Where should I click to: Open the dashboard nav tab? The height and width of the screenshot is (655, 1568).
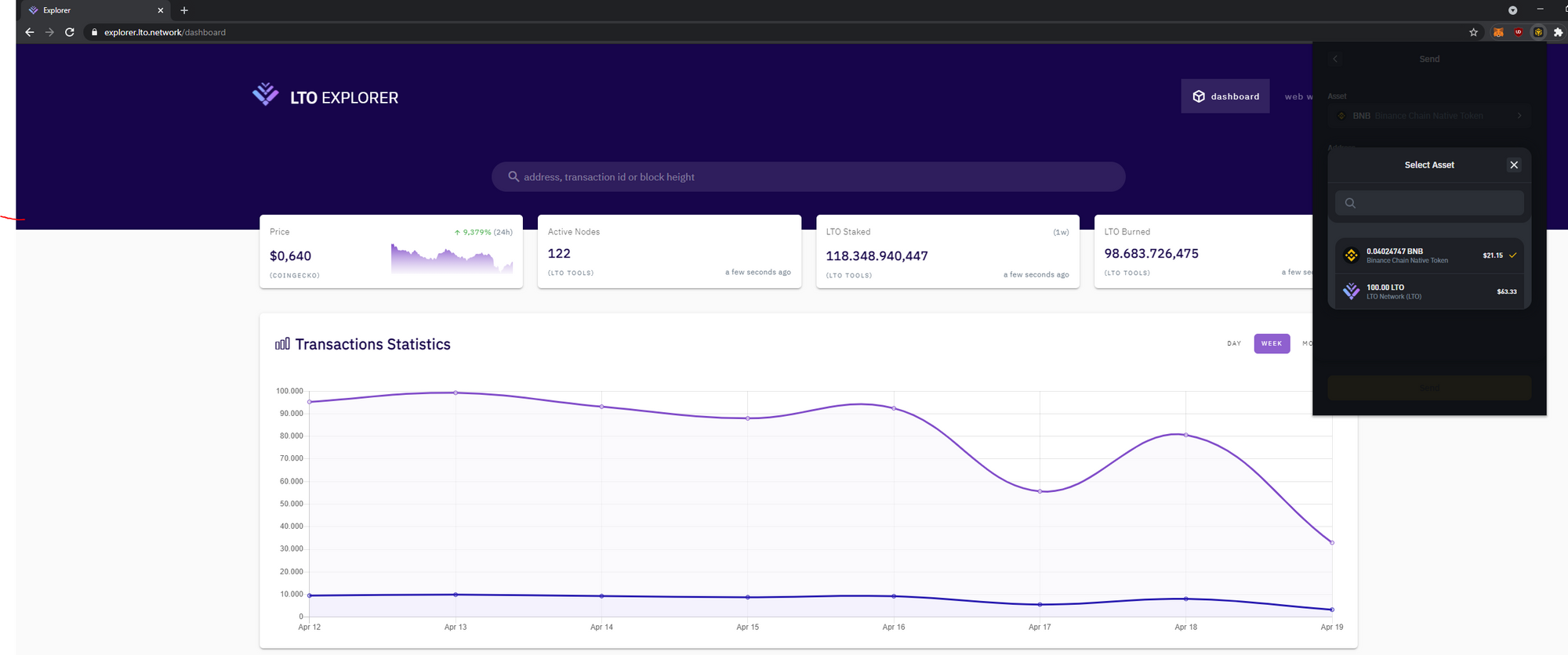[x=1225, y=96]
